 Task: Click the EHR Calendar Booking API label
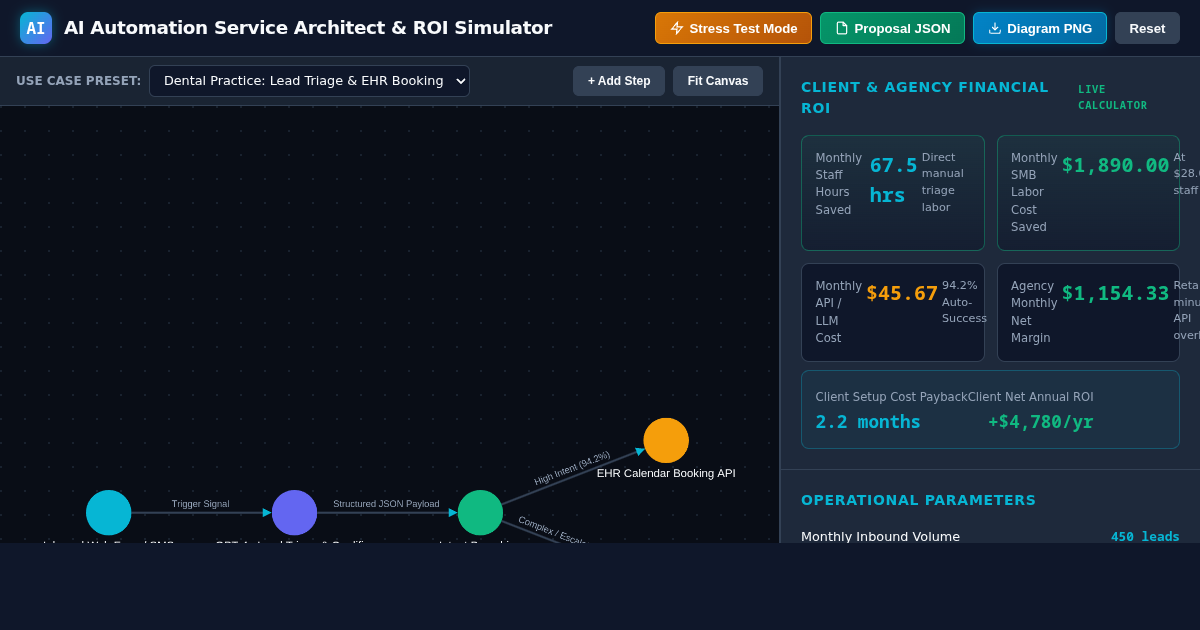(666, 473)
